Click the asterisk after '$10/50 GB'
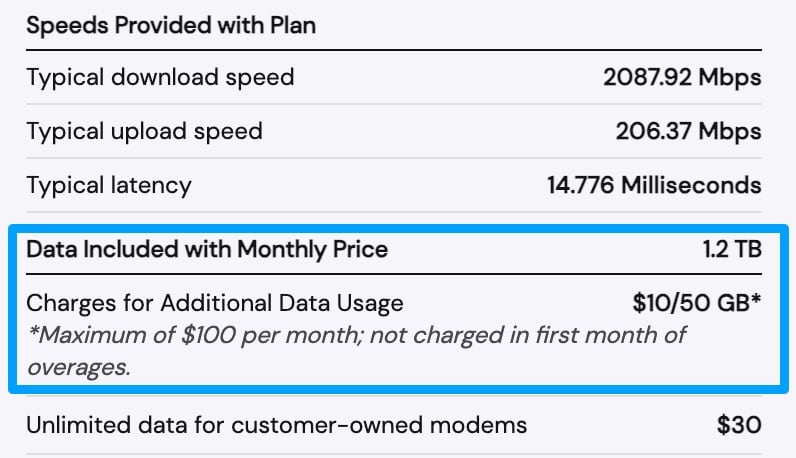796x458 pixels. click(x=756, y=300)
